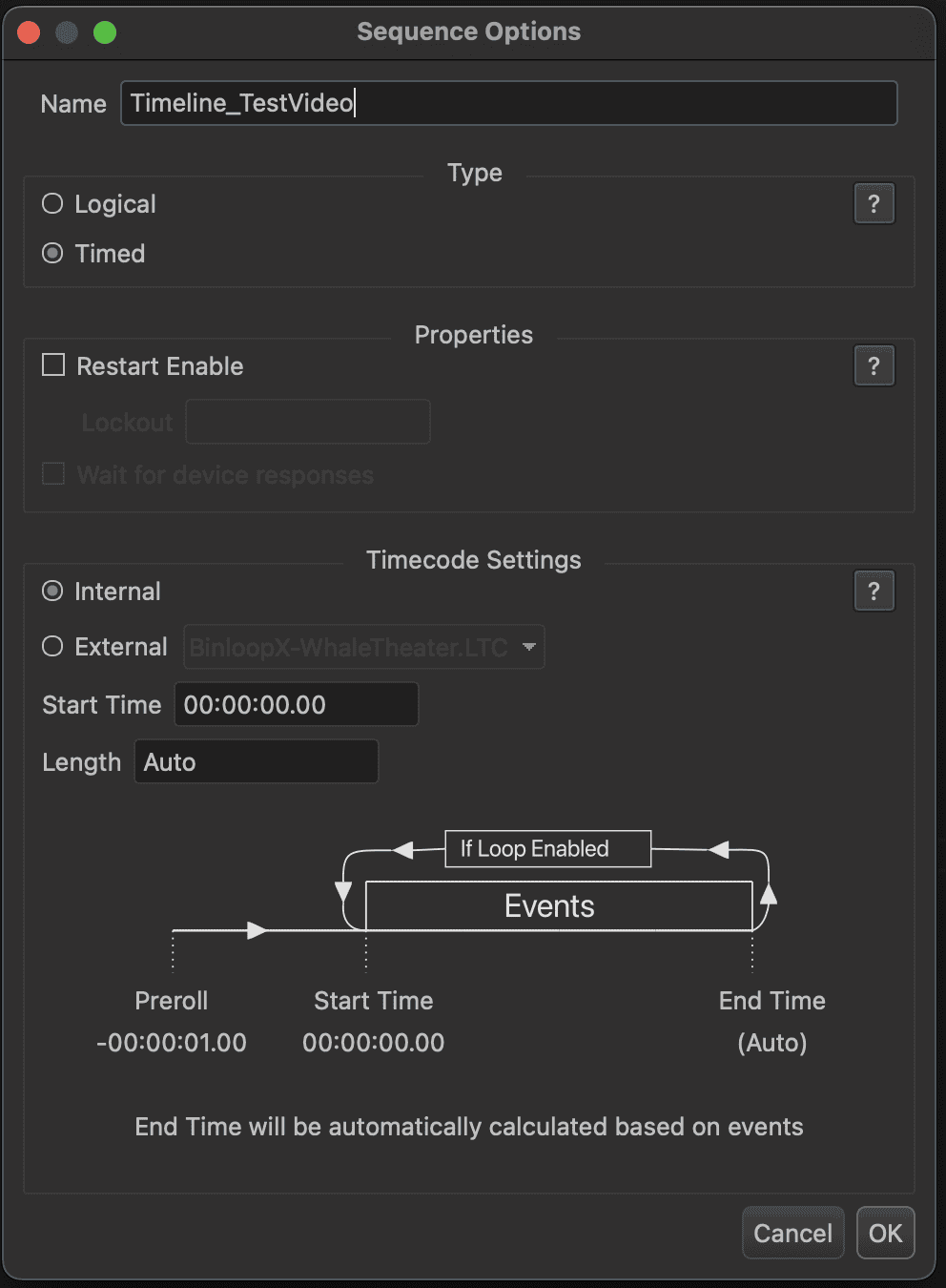Click the End Time Auto label
Screen dimensions: 946x1288
coord(771,1042)
